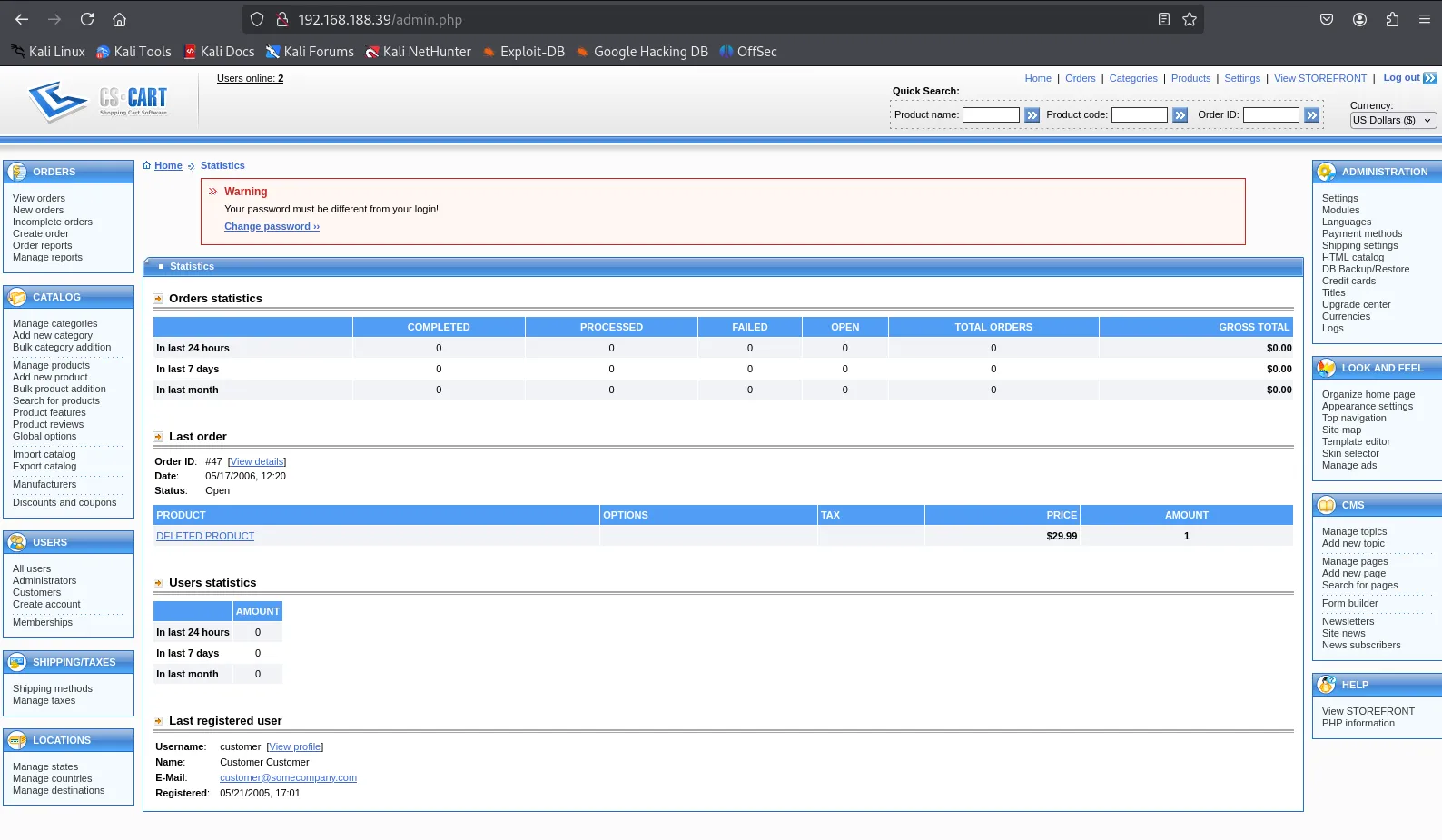Click the Home breadcrumb link

point(168,165)
